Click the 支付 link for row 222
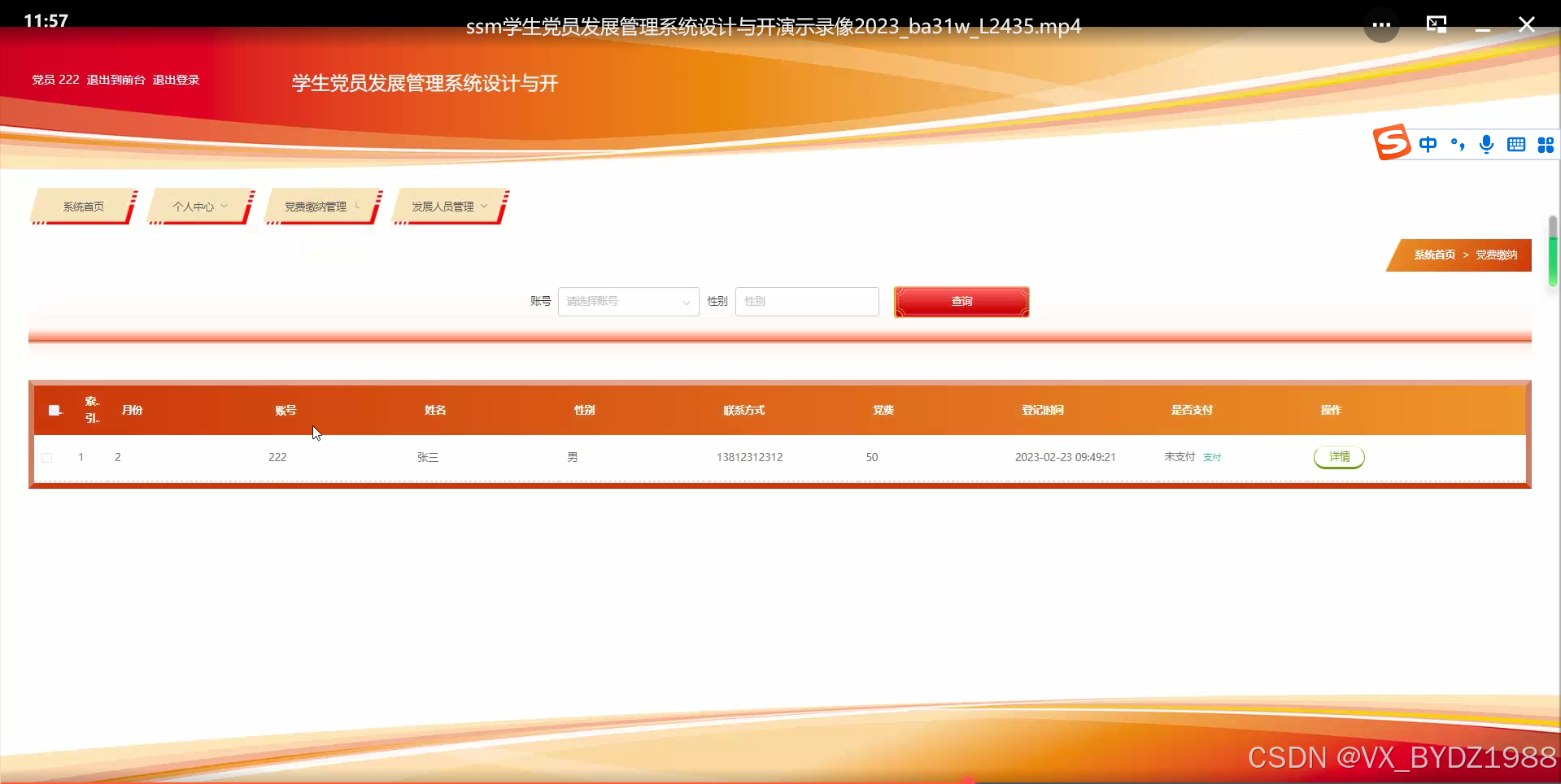The height and width of the screenshot is (784, 1561). tap(1212, 458)
